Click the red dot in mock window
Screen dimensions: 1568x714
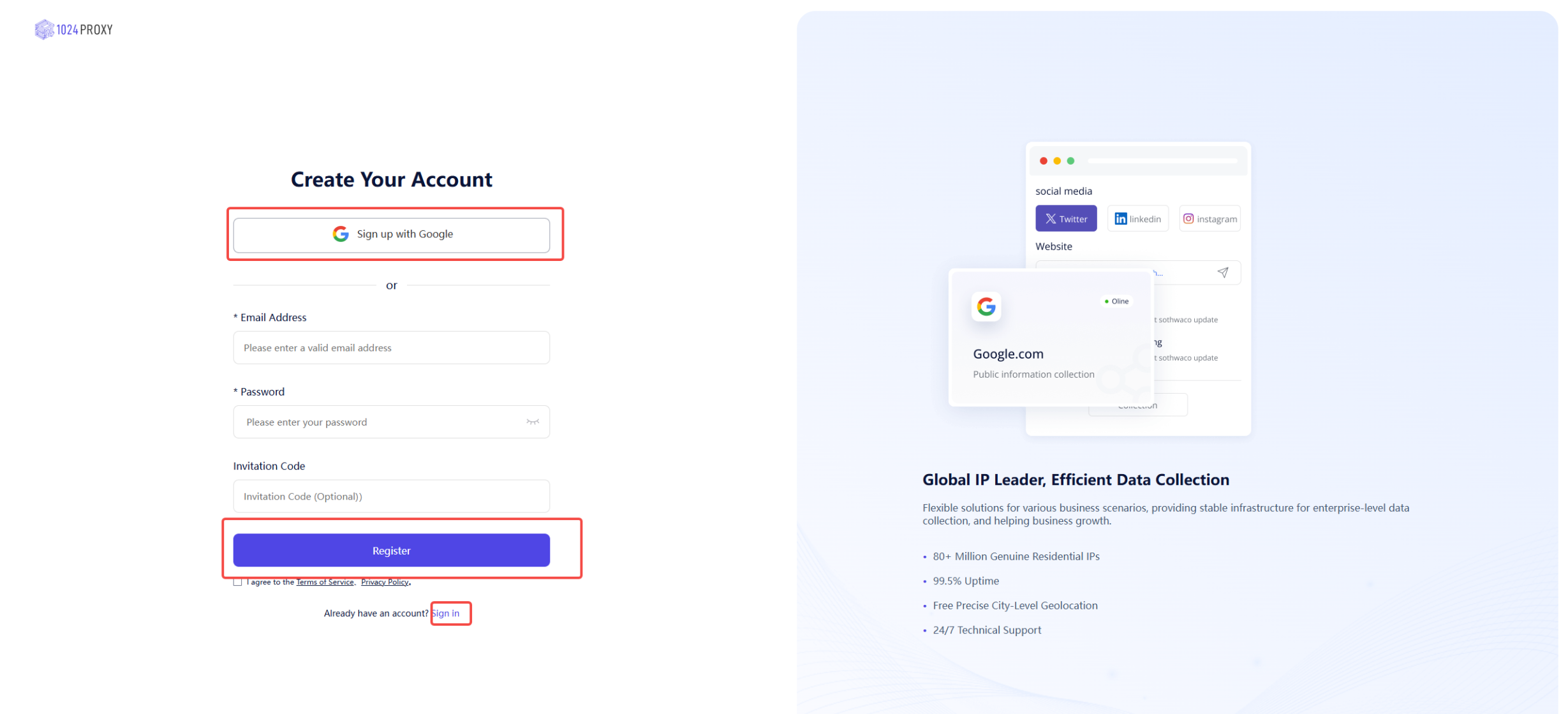pos(1044,161)
